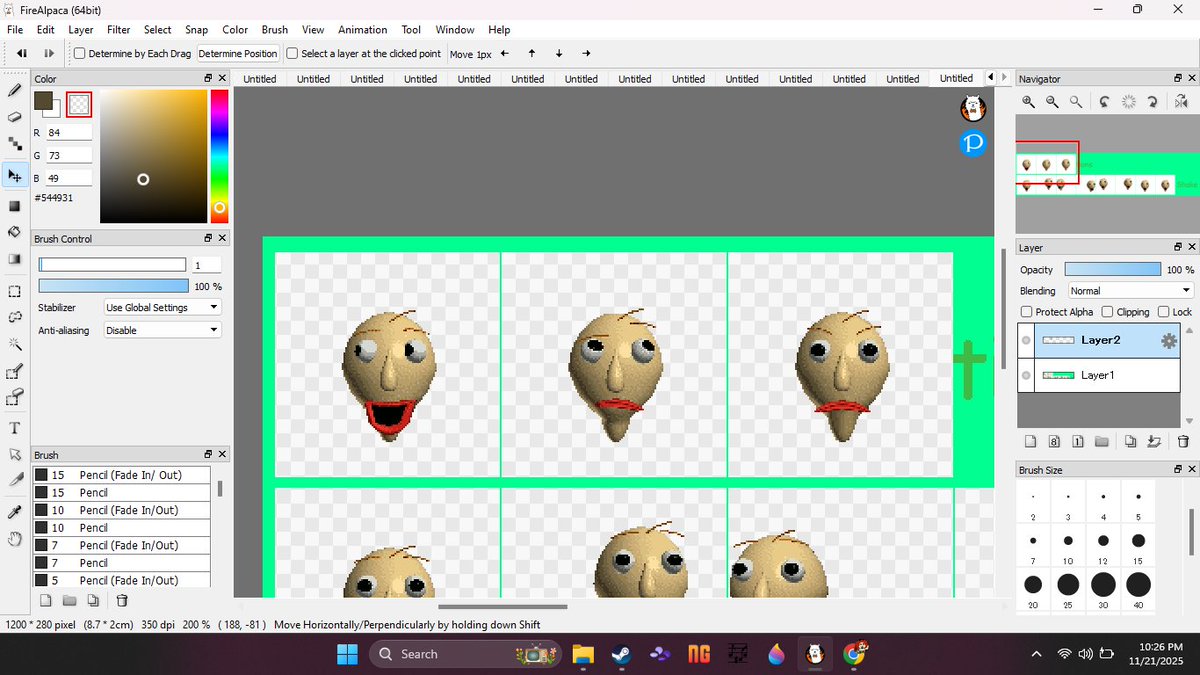This screenshot has height=675, width=1200.
Task: Select the Magic Wand tool
Action: click(15, 345)
